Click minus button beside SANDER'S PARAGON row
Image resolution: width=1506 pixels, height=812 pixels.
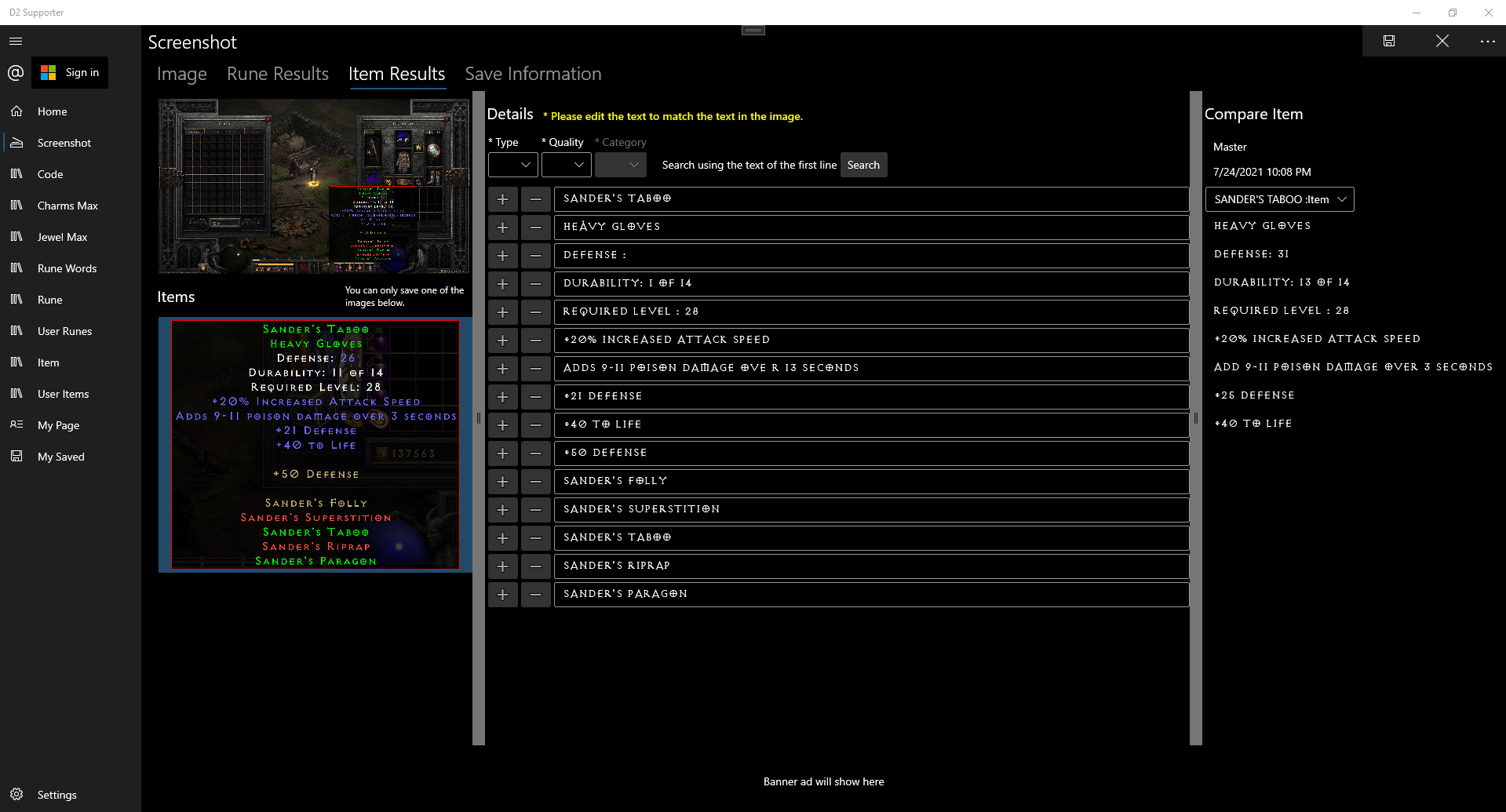[x=535, y=595]
